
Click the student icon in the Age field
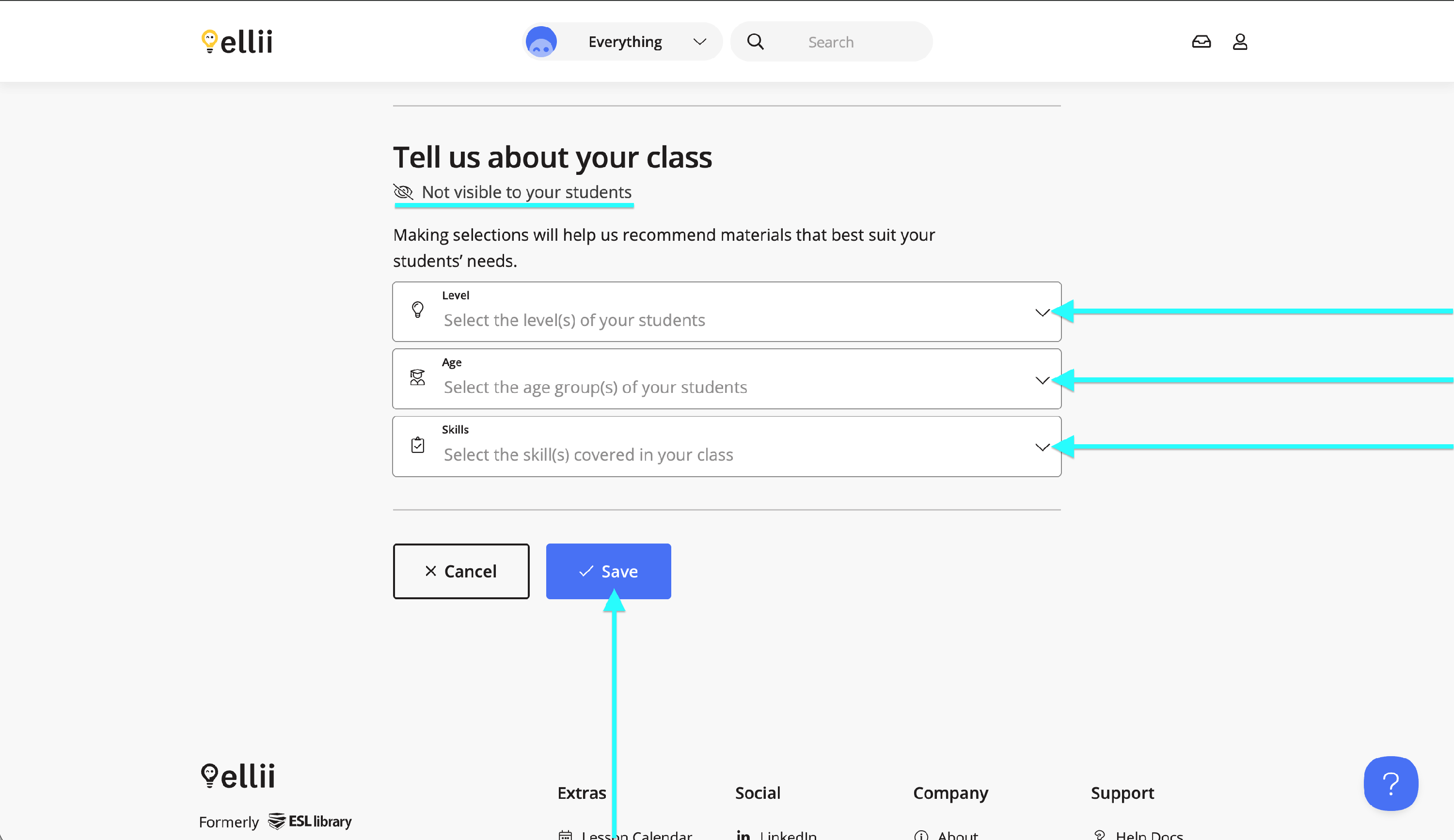pyautogui.click(x=418, y=378)
